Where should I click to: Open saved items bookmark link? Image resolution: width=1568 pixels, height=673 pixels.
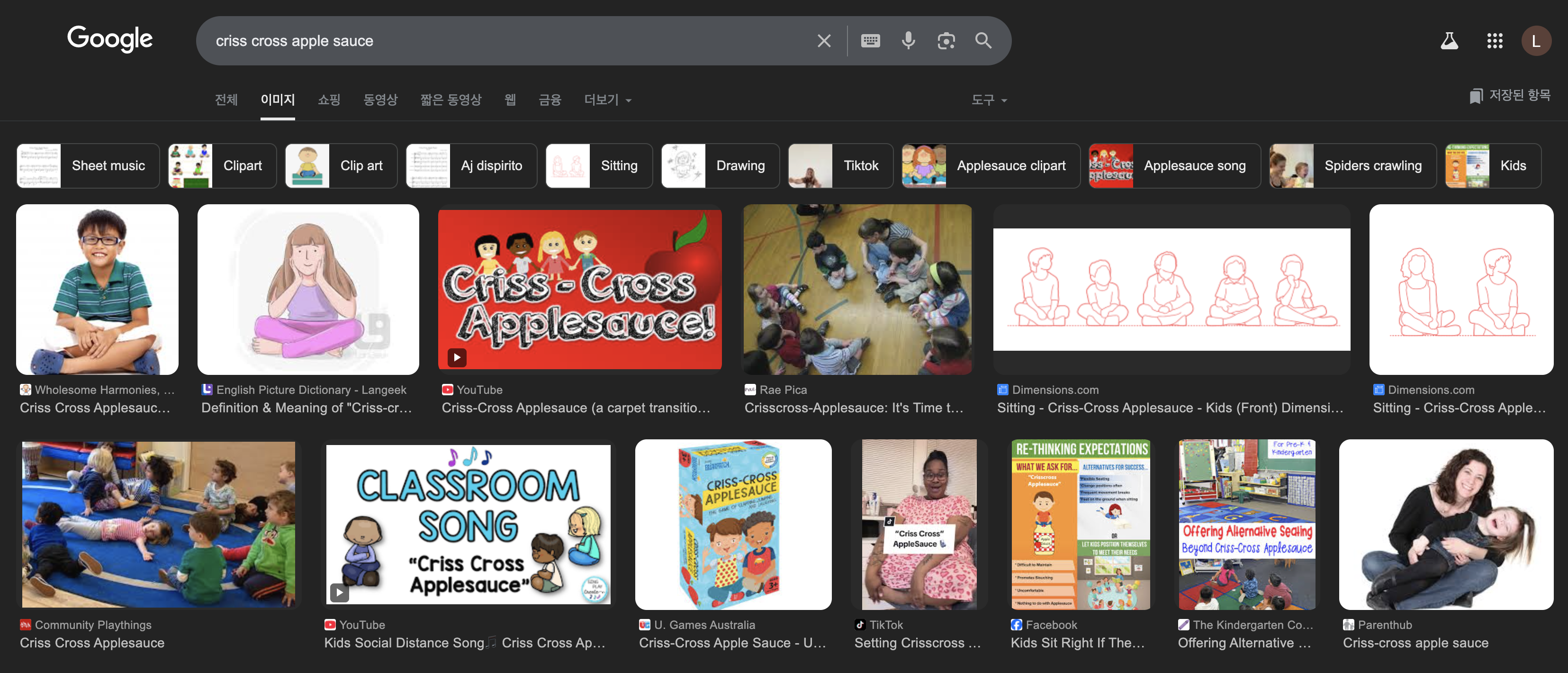tap(1510, 96)
